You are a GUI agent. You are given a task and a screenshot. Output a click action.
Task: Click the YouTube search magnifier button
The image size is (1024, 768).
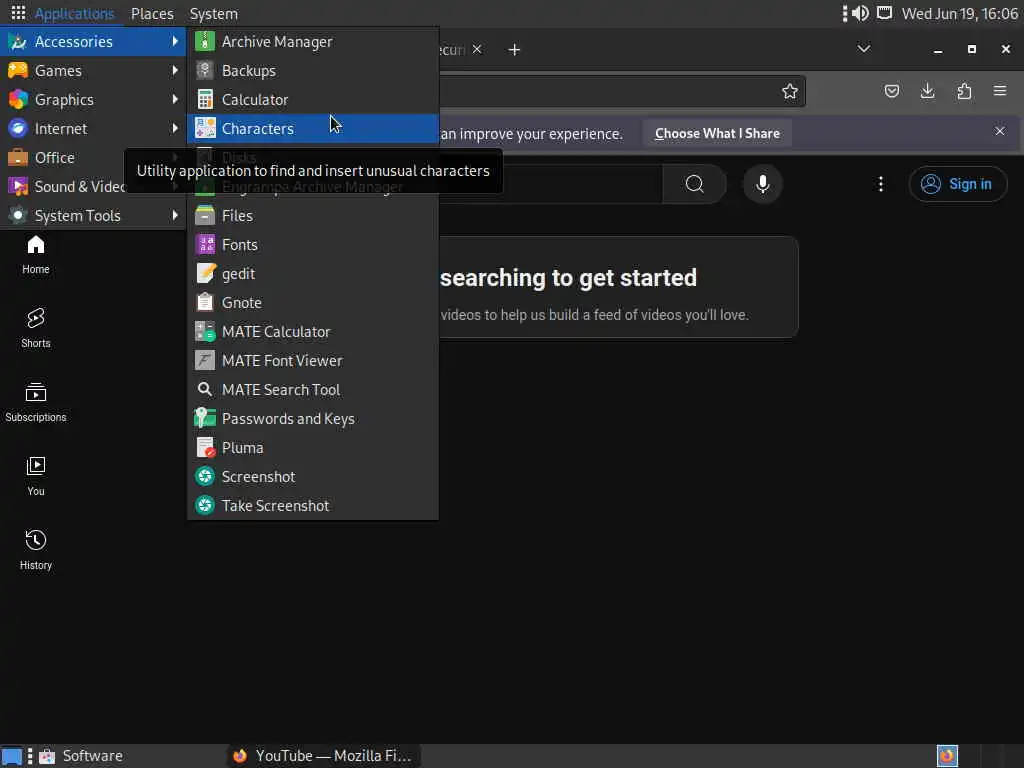pos(695,184)
